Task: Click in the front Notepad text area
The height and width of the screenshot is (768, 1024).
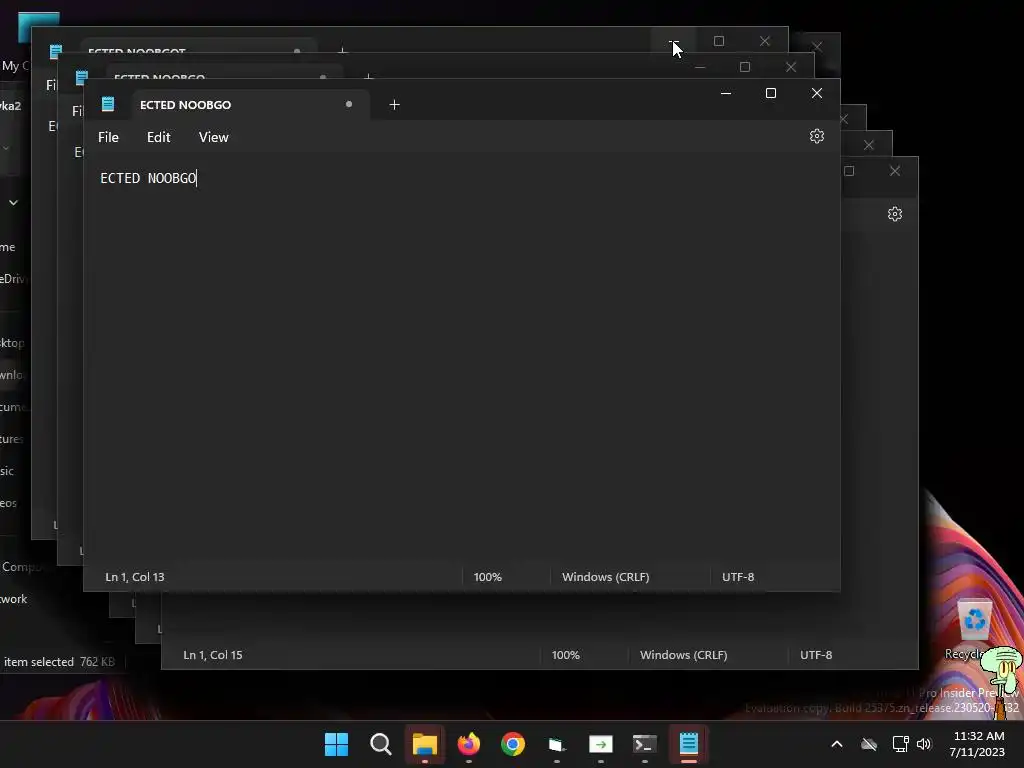Action: (x=461, y=359)
